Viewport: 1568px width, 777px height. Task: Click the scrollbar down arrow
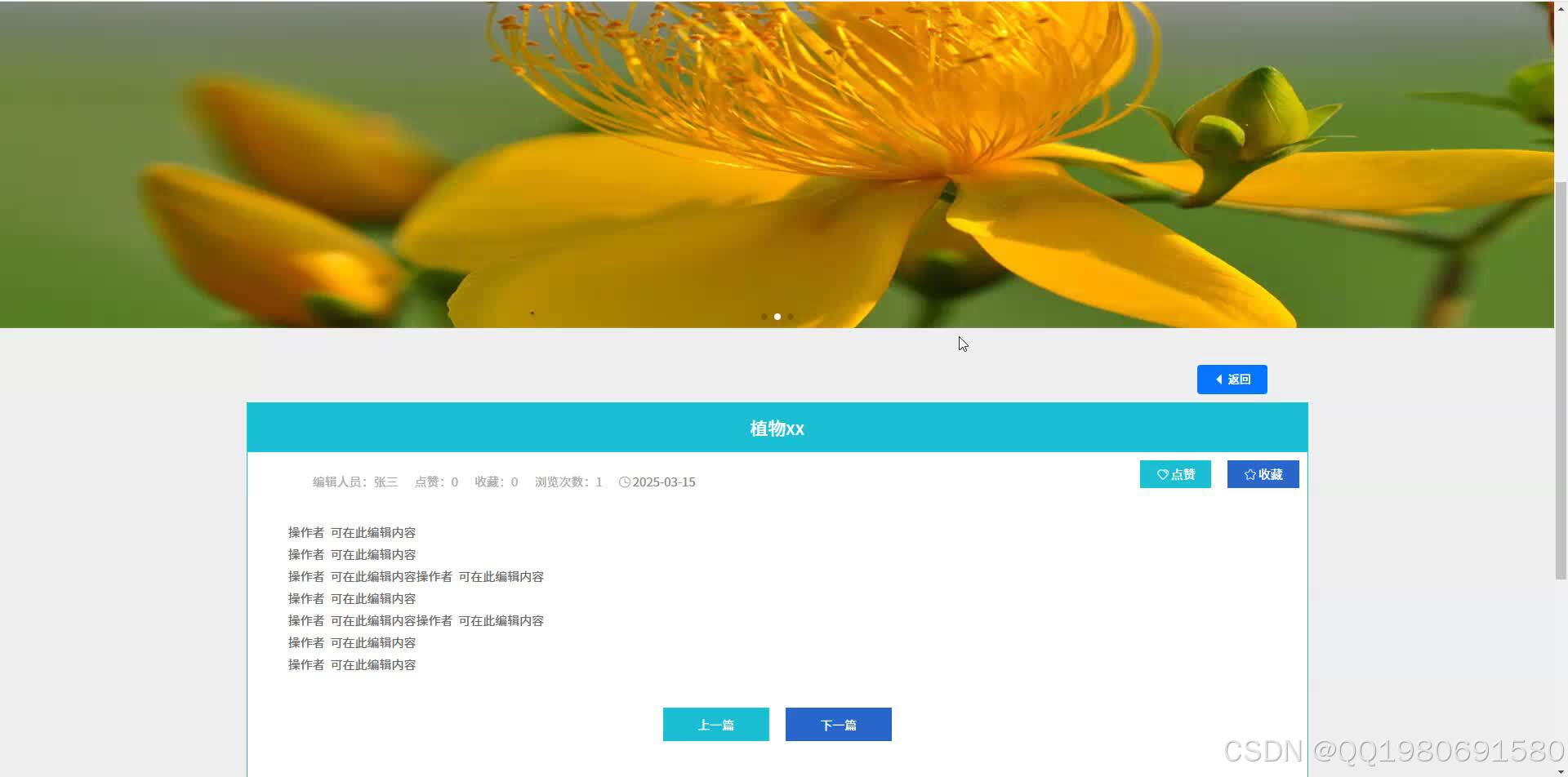tap(1560, 770)
